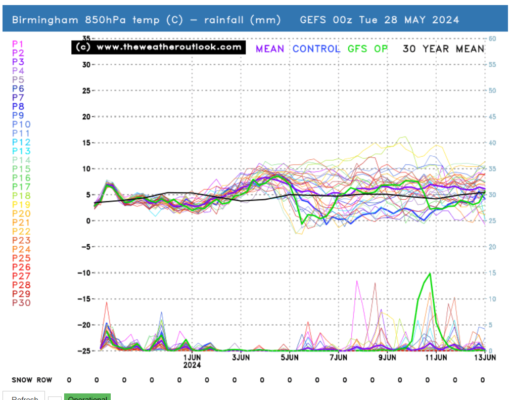
Task: Click the 13JUN date axis label
Action: click(x=485, y=358)
